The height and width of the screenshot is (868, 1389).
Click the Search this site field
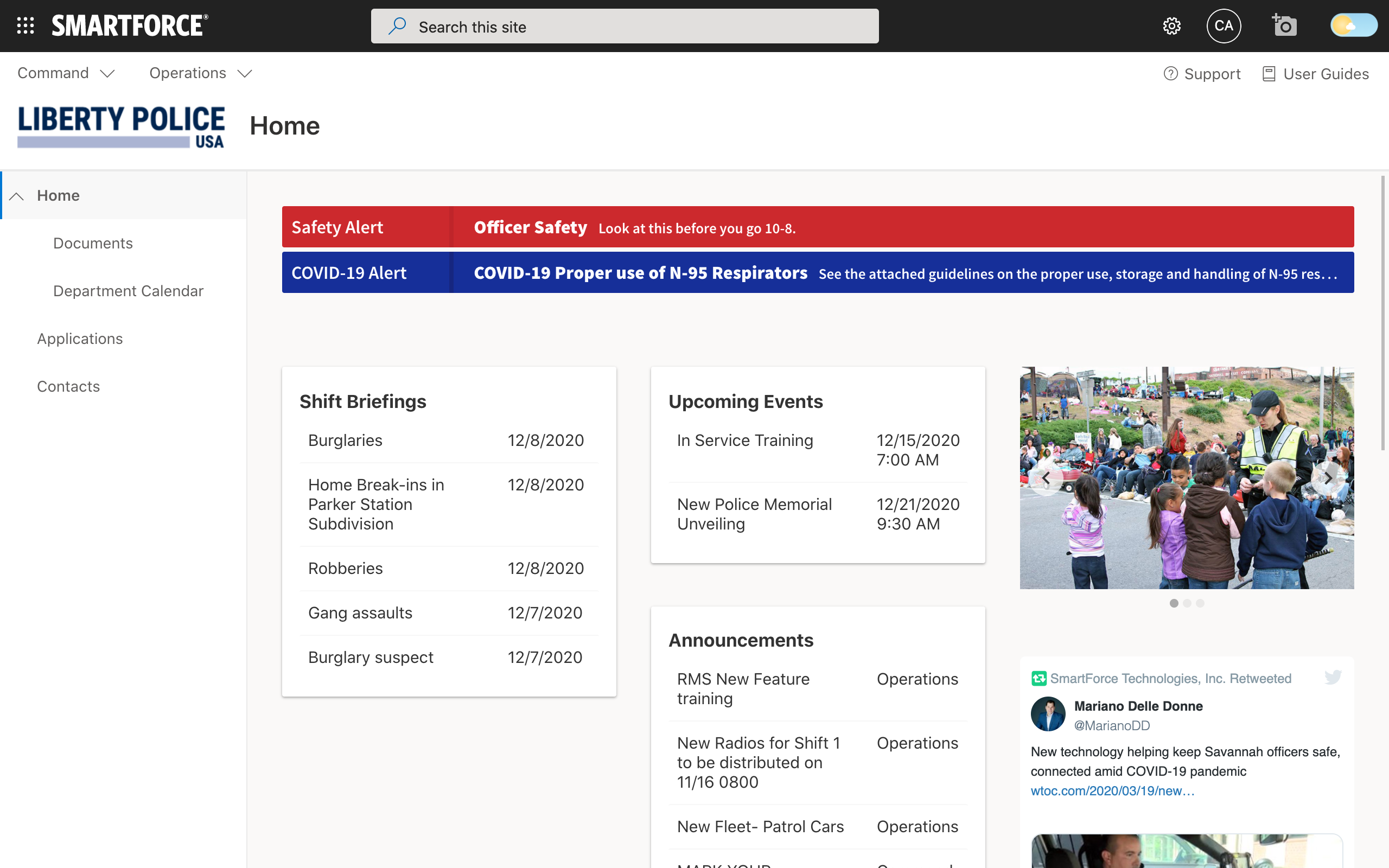pos(625,27)
